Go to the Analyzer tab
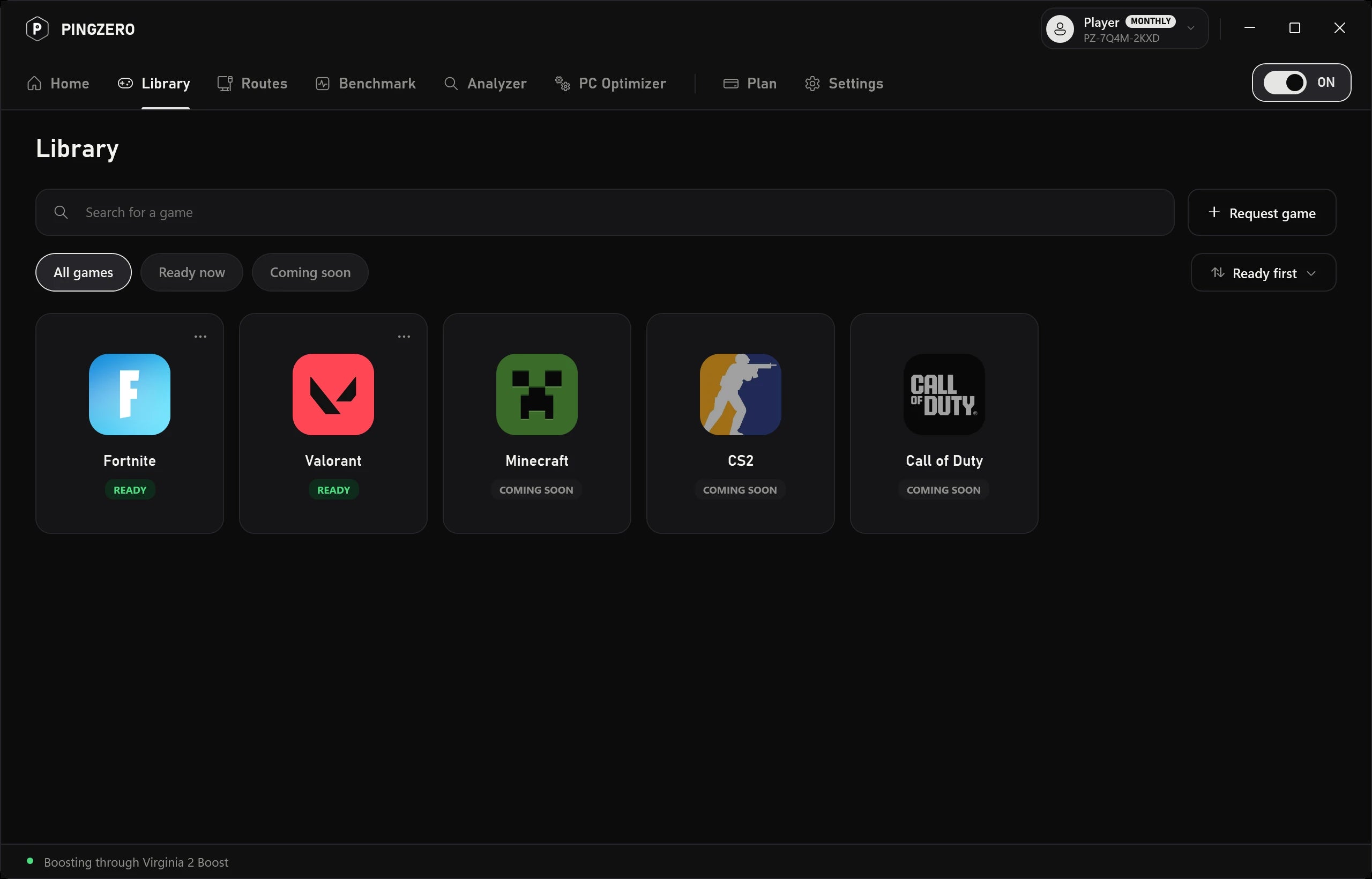Image resolution: width=1372 pixels, height=879 pixels. [x=485, y=83]
